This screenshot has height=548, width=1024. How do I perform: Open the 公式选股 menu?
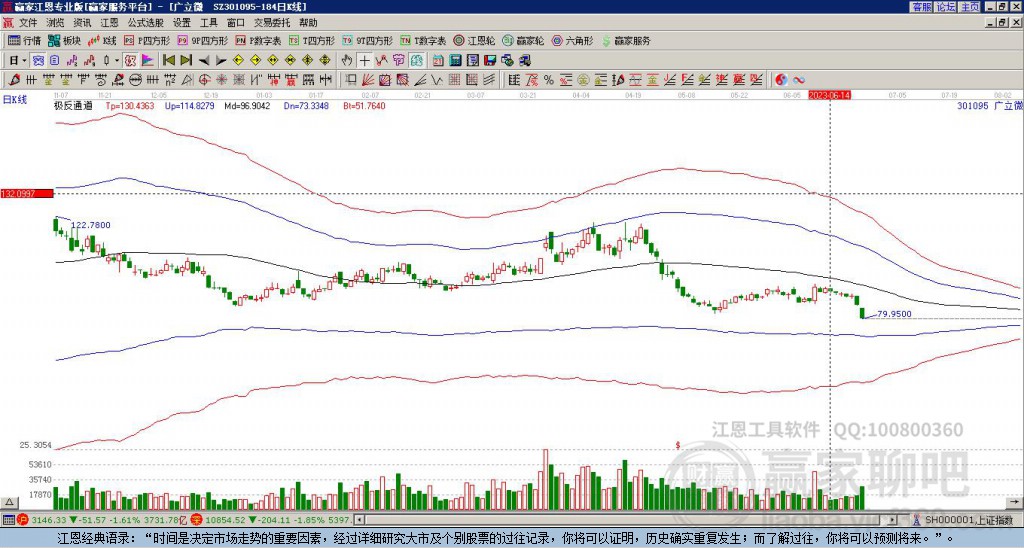(146, 23)
